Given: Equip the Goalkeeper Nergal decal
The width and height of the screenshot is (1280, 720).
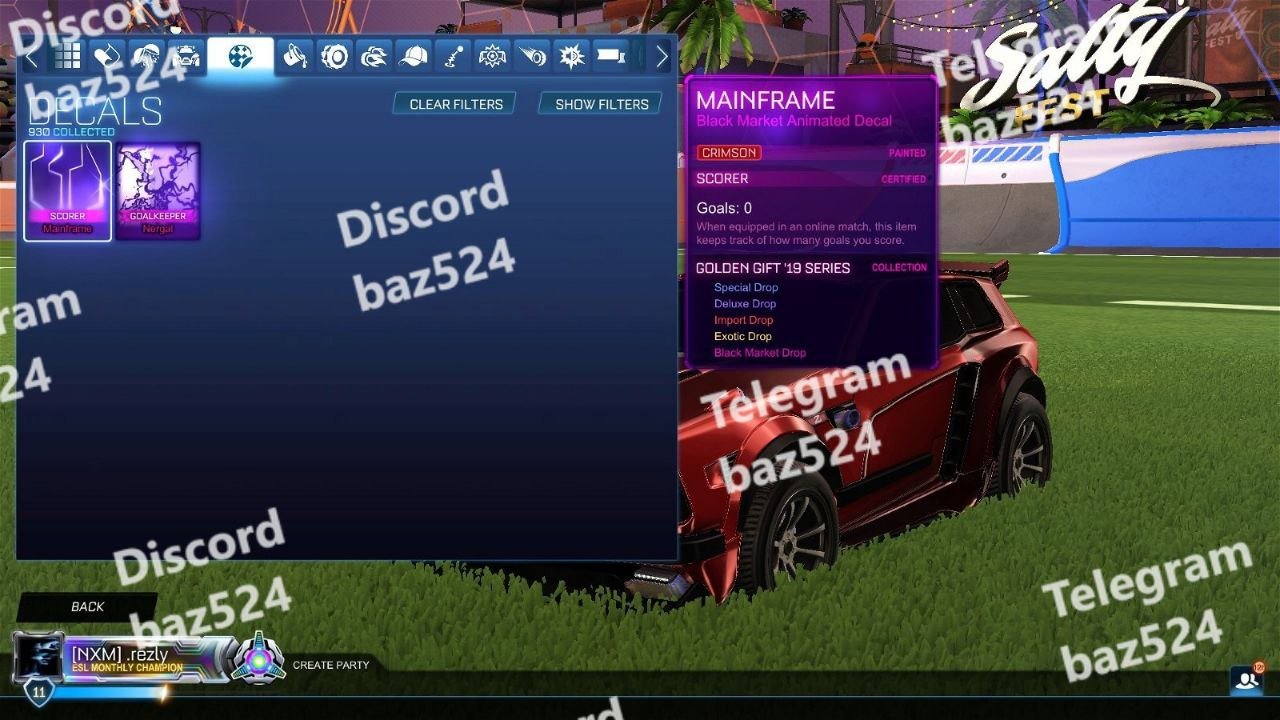Looking at the screenshot, I should (158, 191).
